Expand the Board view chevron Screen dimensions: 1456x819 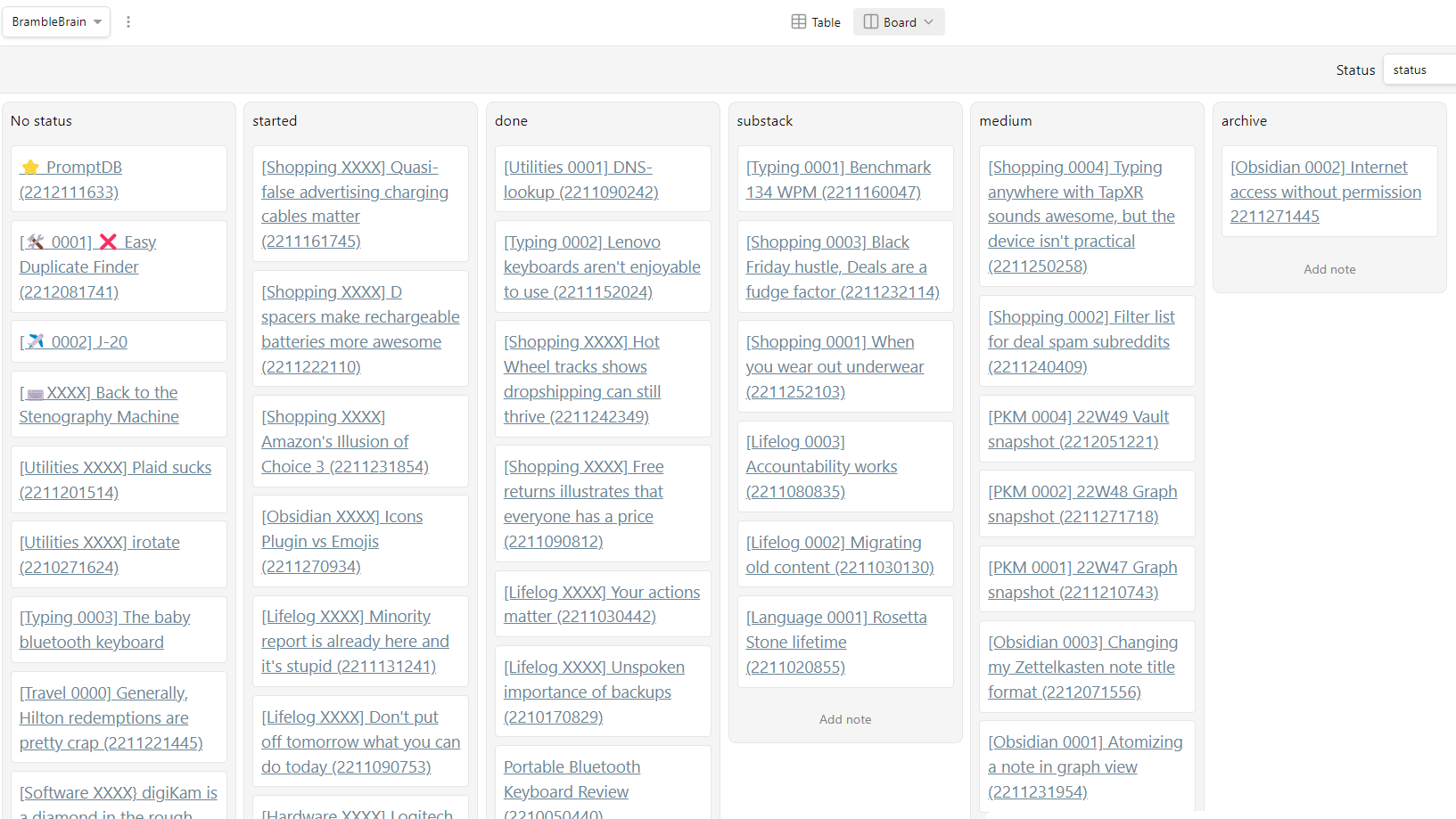(x=929, y=22)
